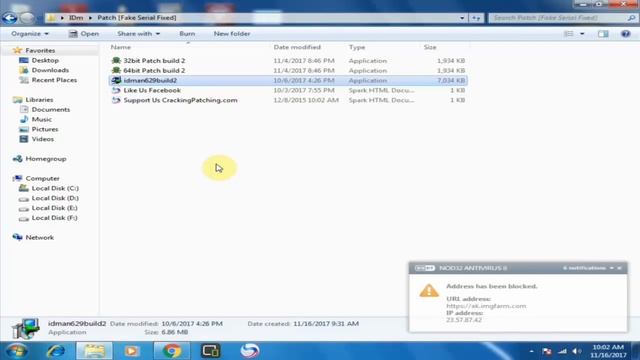640x360 pixels.
Task: Launch Internet Explorer from the taskbar
Action: coord(56,351)
